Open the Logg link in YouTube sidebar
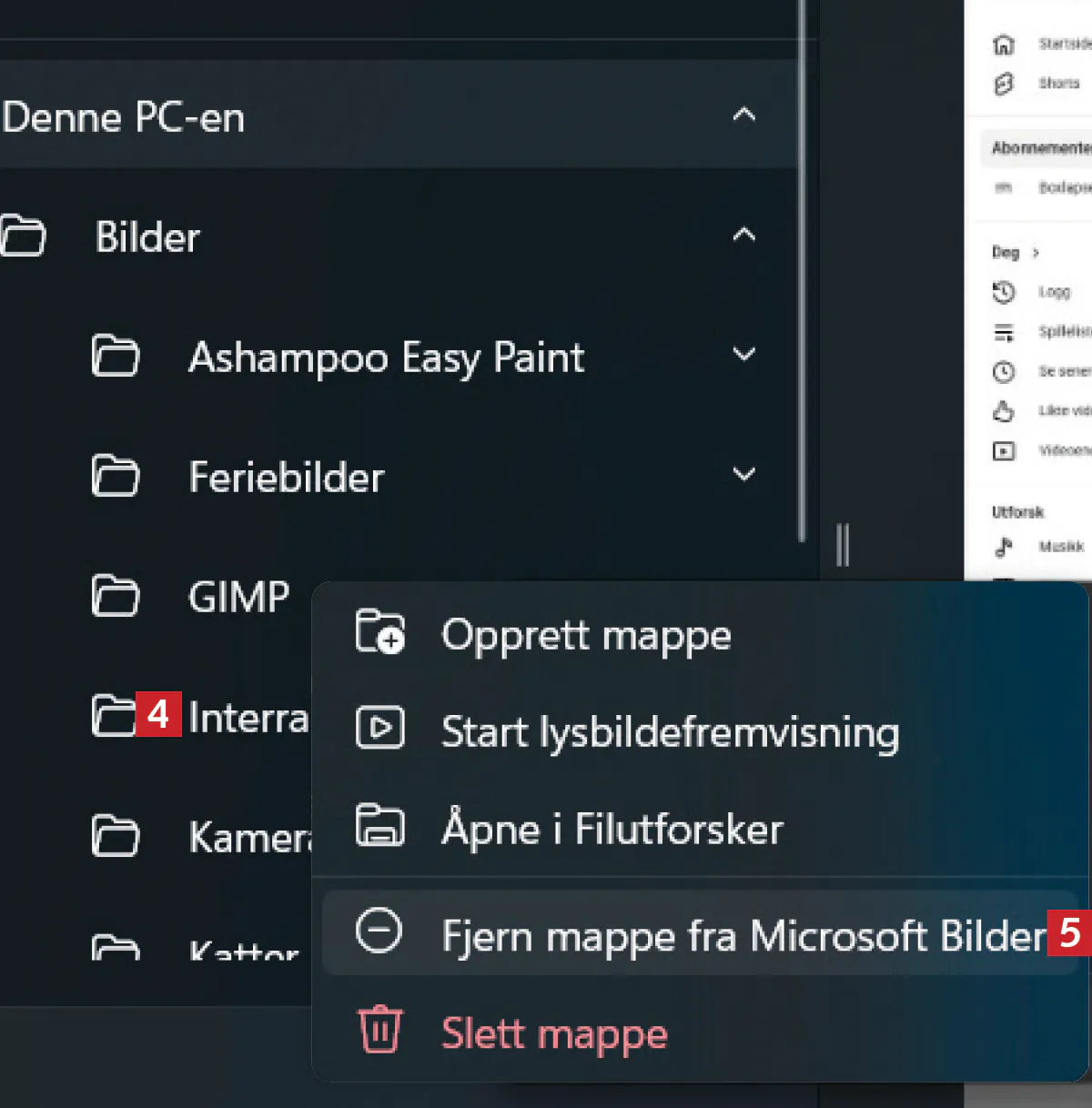Screen dimensions: 1092x1108 click(1055, 292)
